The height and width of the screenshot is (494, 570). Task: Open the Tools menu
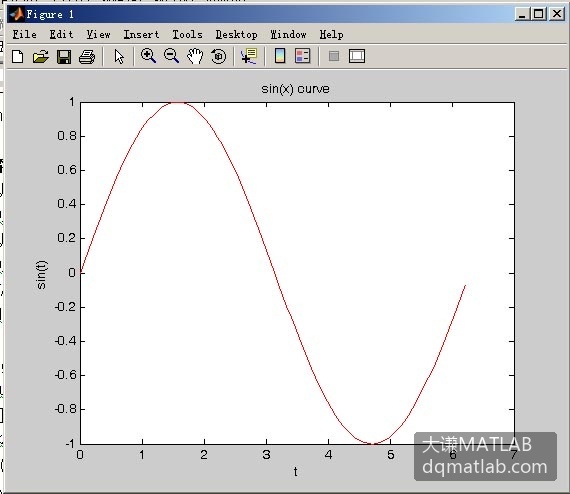(187, 35)
